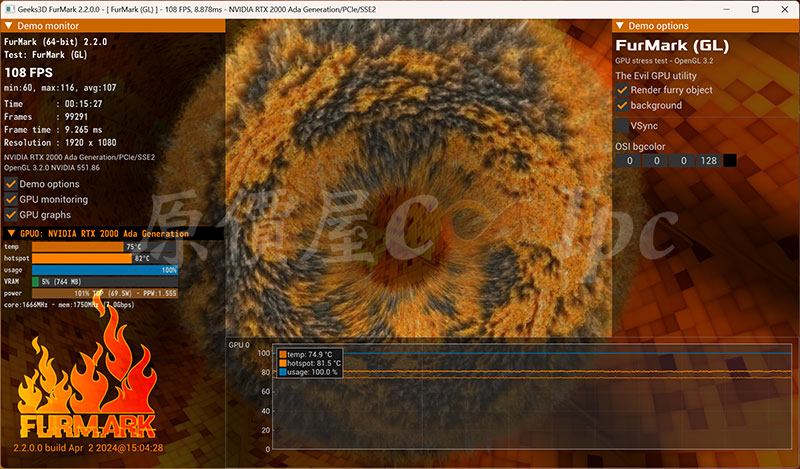Click The Evil GPU utility label

click(x=656, y=76)
